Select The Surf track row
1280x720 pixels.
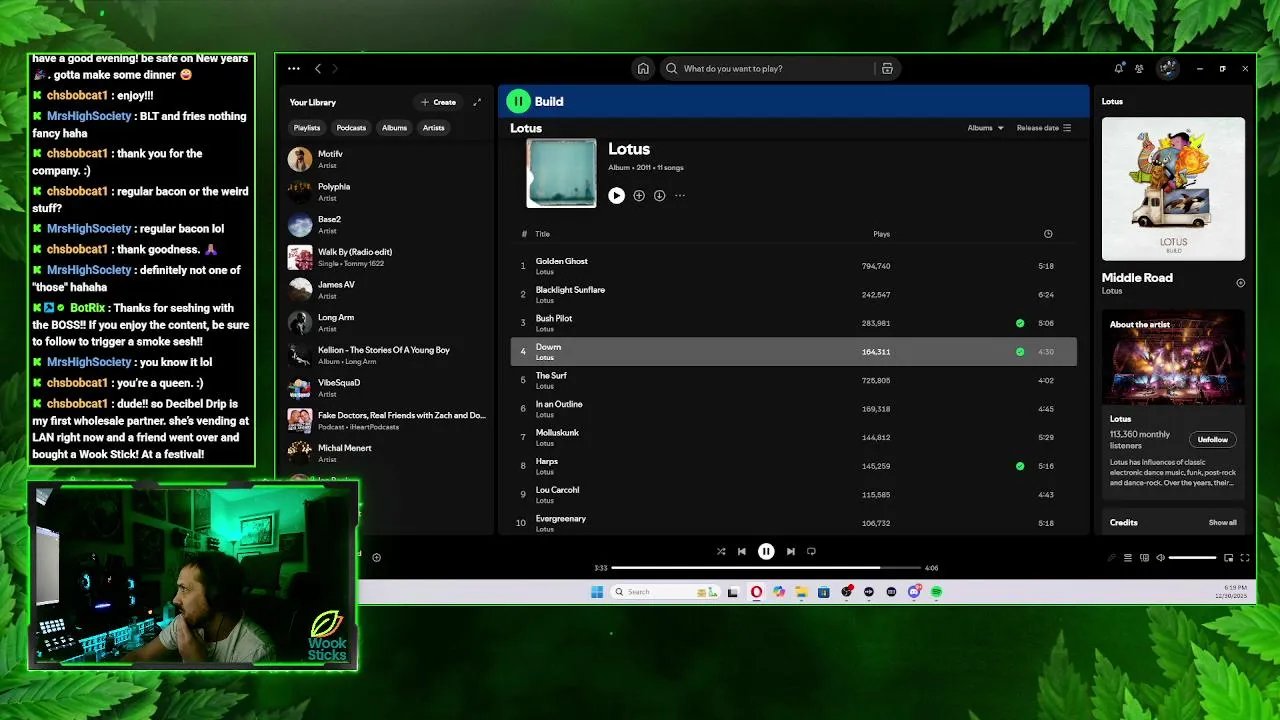[794, 380]
